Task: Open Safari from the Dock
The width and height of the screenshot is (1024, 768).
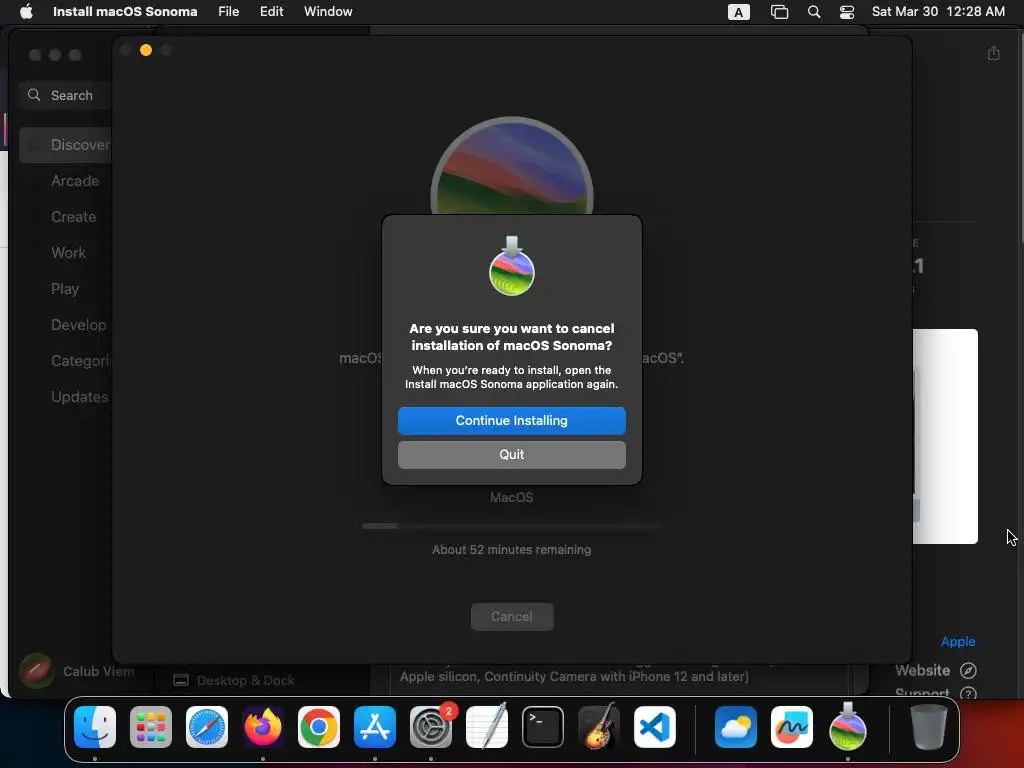Action: coord(207,727)
